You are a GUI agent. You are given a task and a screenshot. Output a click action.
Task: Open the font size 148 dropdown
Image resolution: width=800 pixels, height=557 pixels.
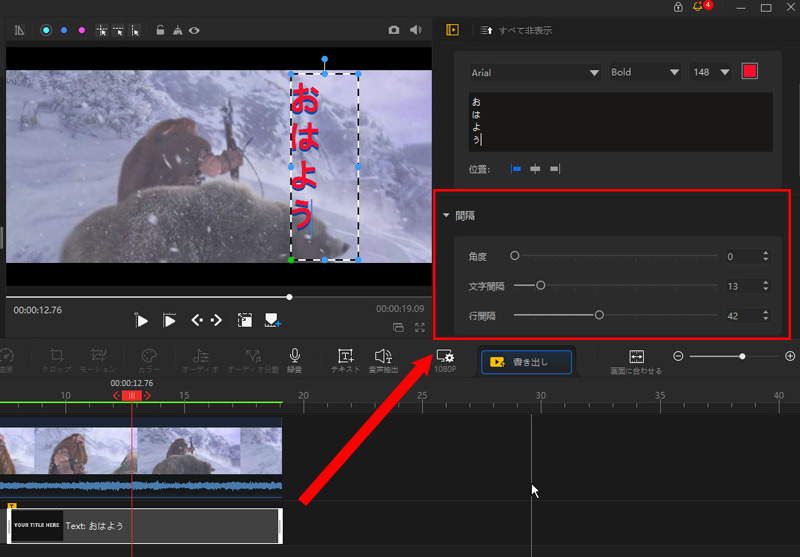pos(711,72)
